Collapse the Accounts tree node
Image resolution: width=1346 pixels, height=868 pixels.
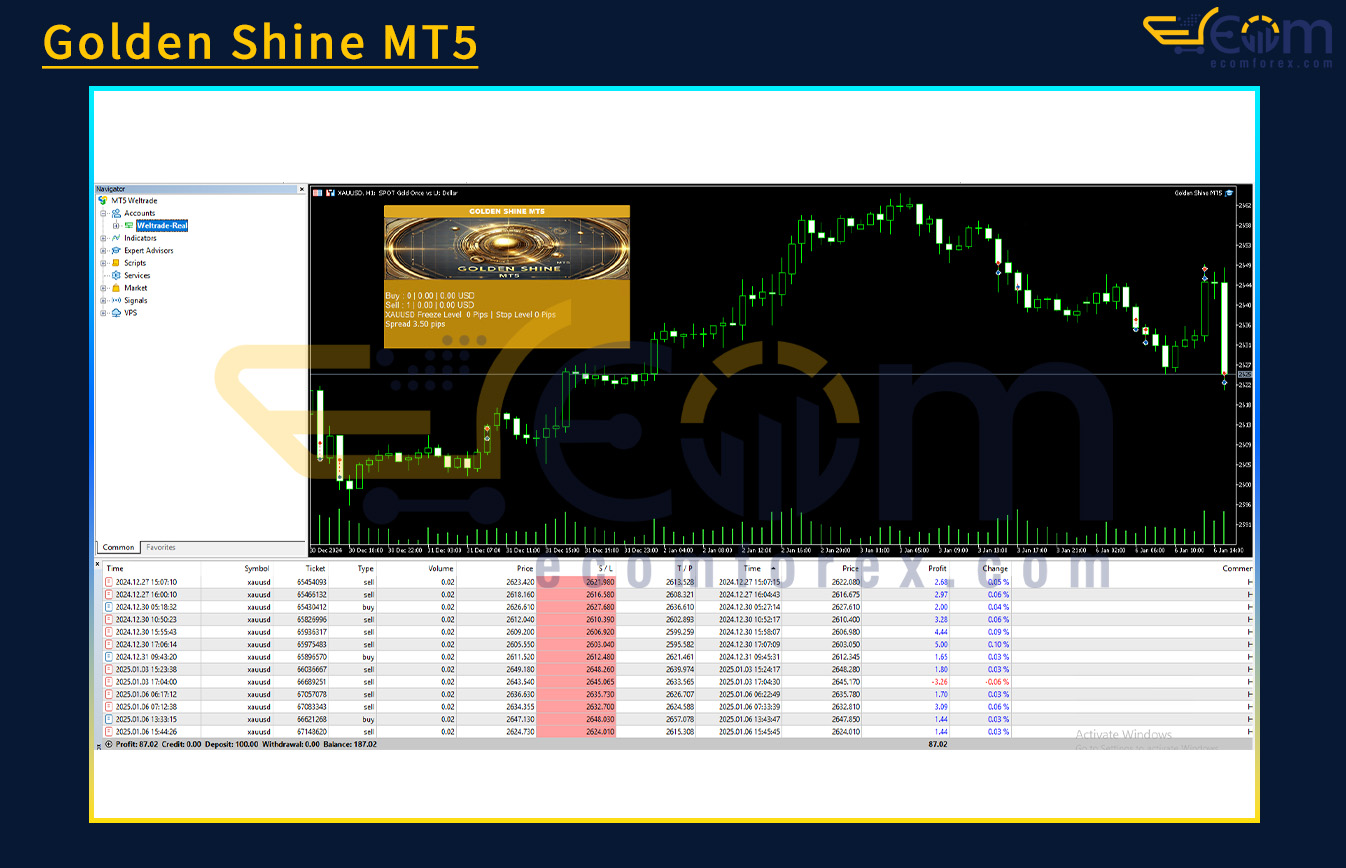(103, 213)
